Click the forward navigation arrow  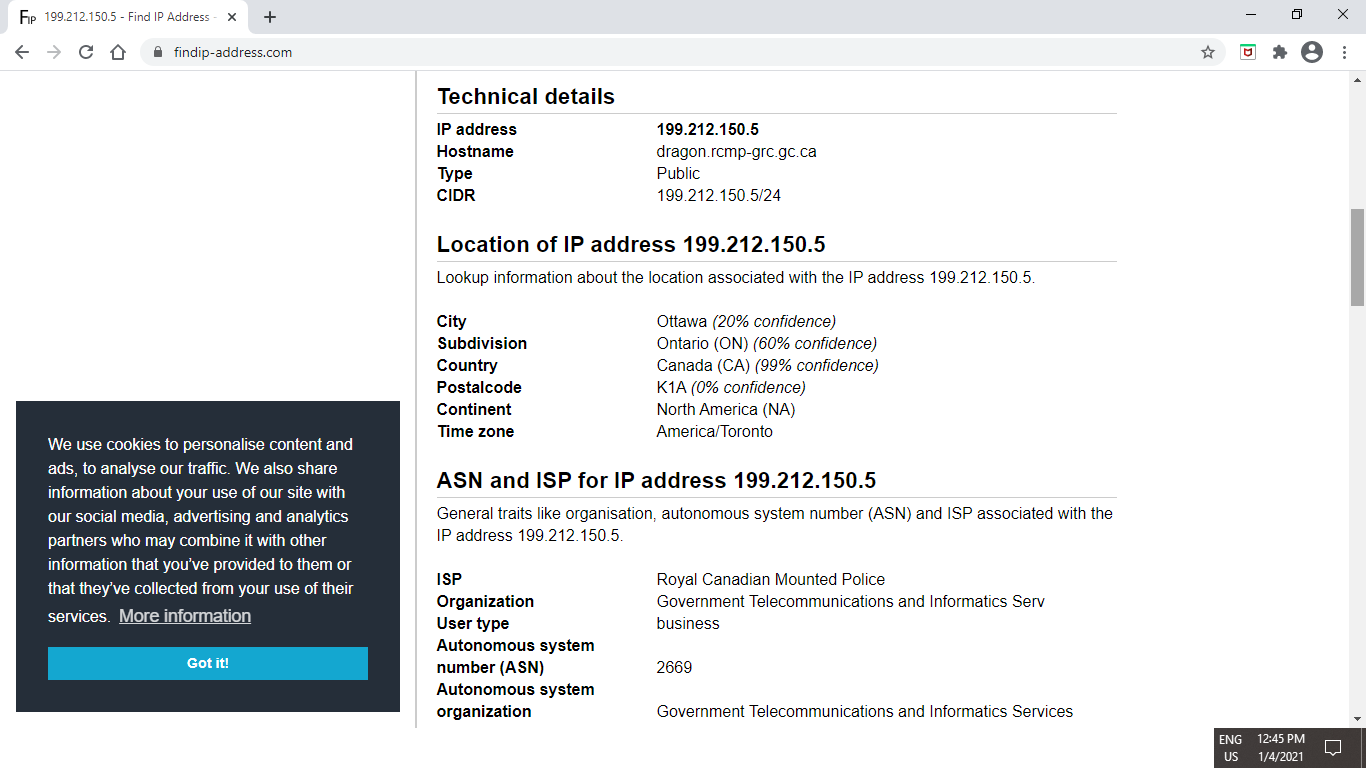(x=54, y=52)
